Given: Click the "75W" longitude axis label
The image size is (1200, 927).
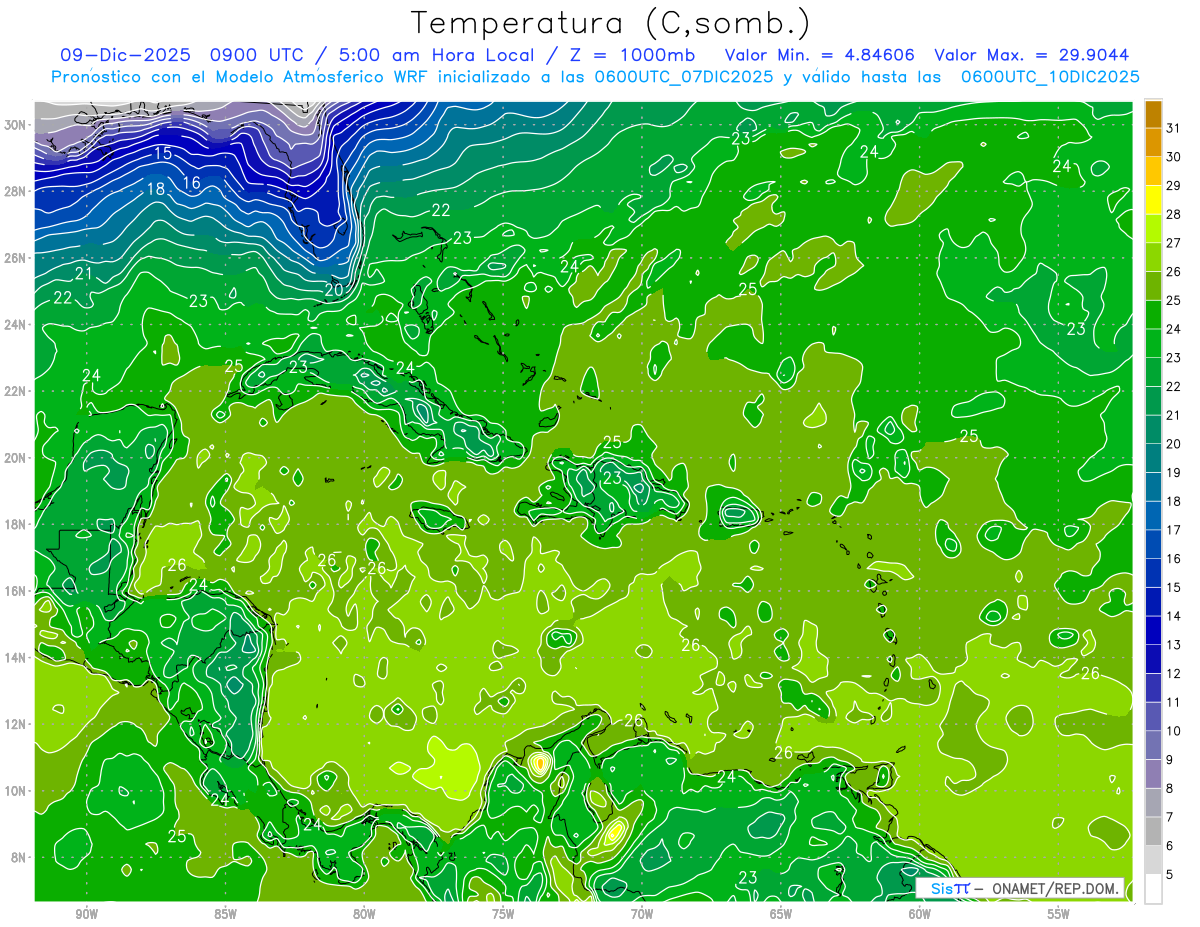Looking at the screenshot, I should point(503,914).
